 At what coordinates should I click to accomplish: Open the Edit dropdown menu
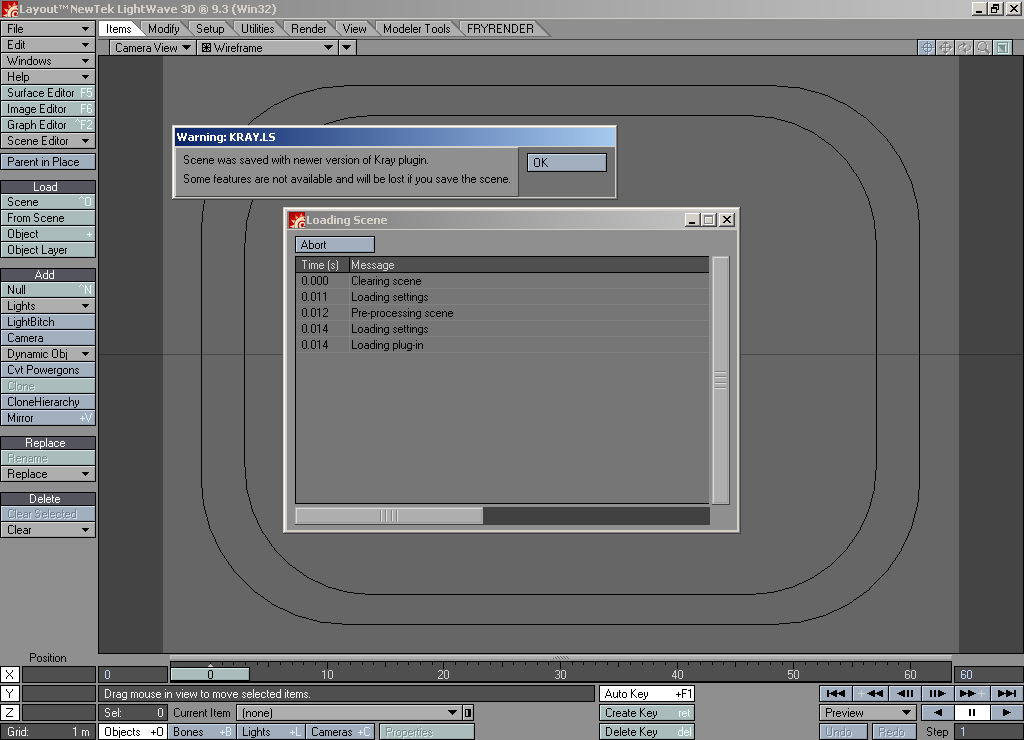tap(48, 44)
